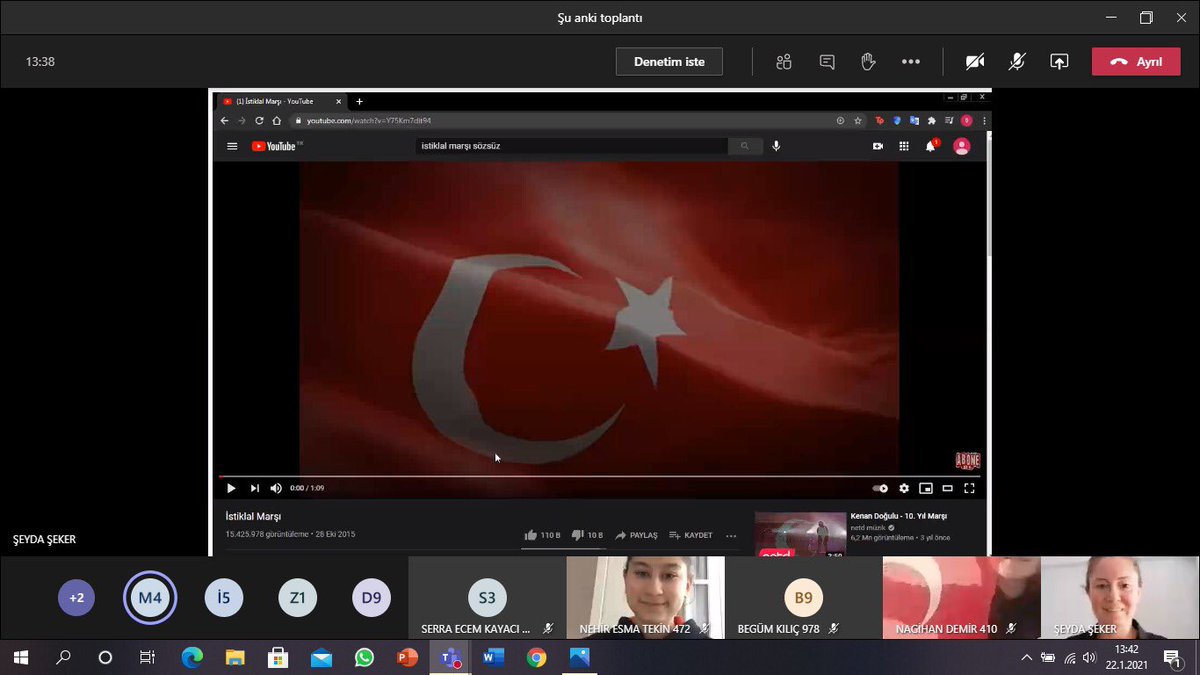
Task: Mute the YouTube player volume
Action: (276, 488)
